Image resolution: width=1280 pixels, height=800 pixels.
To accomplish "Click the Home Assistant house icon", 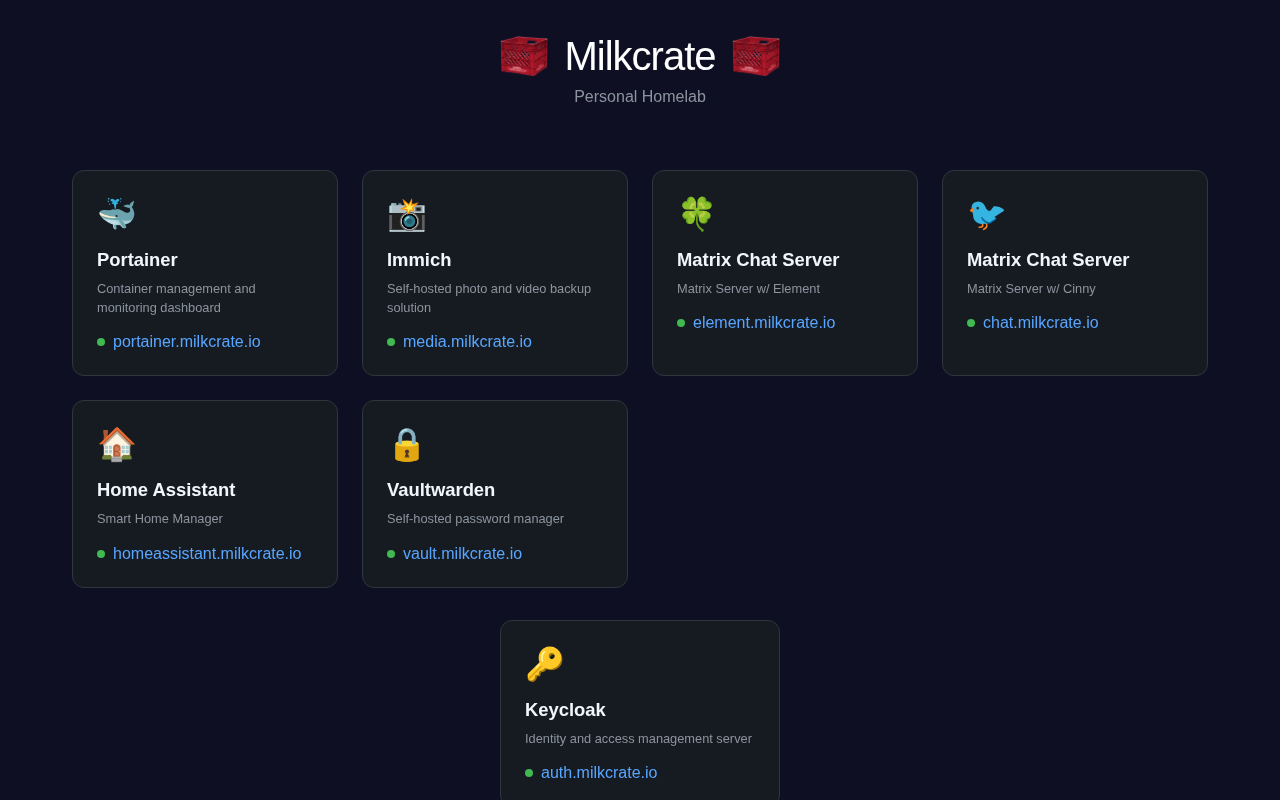I will [116, 444].
